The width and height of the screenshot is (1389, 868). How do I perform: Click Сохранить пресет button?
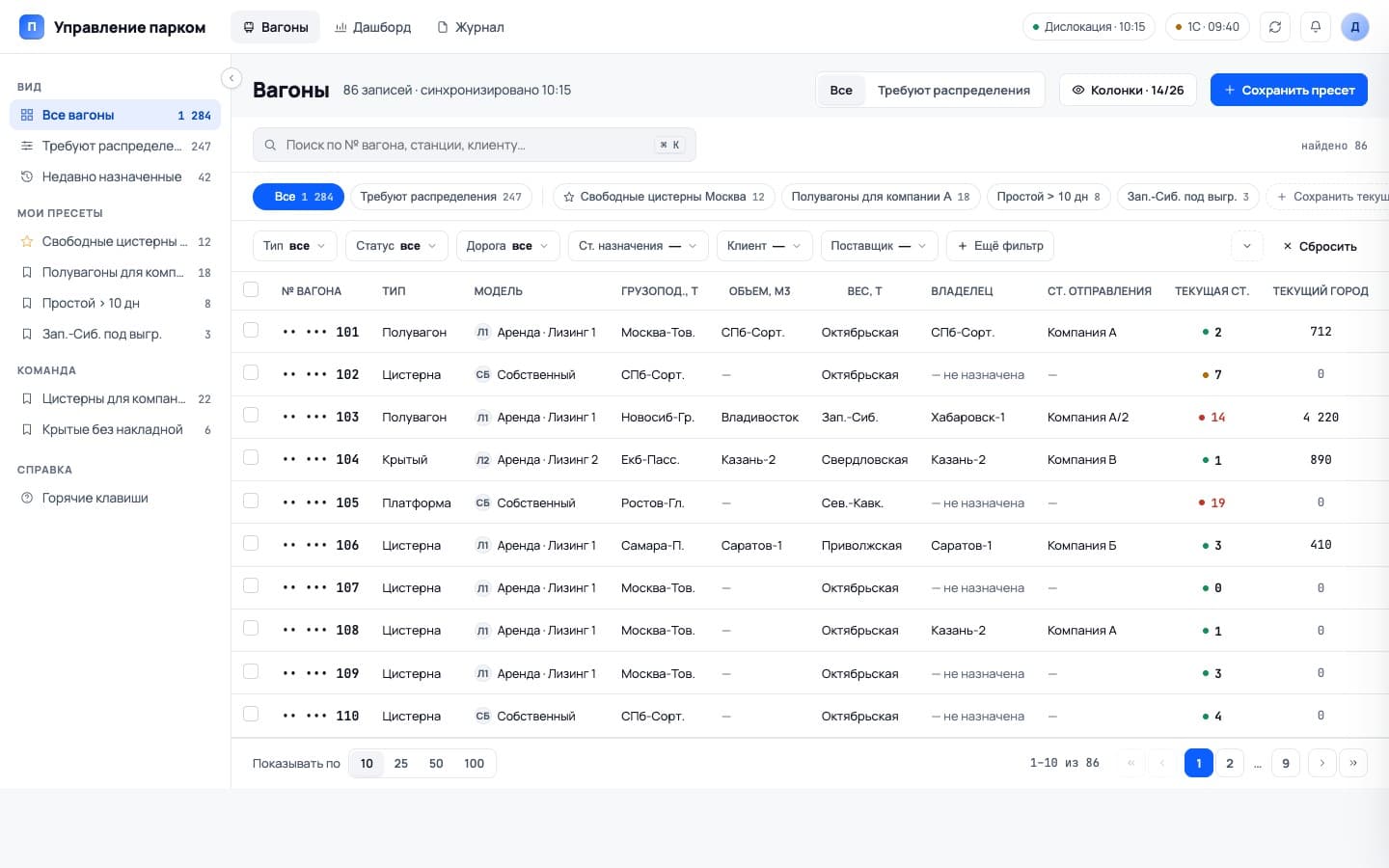tap(1289, 90)
